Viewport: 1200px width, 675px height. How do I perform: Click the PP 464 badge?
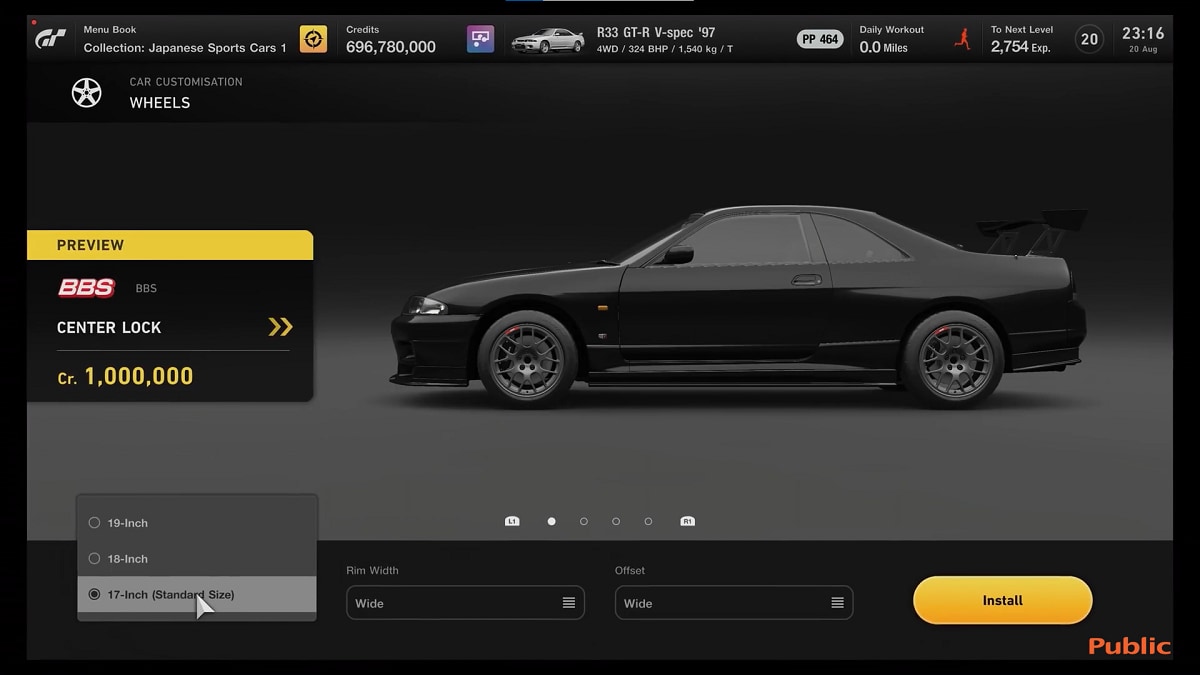click(x=820, y=40)
